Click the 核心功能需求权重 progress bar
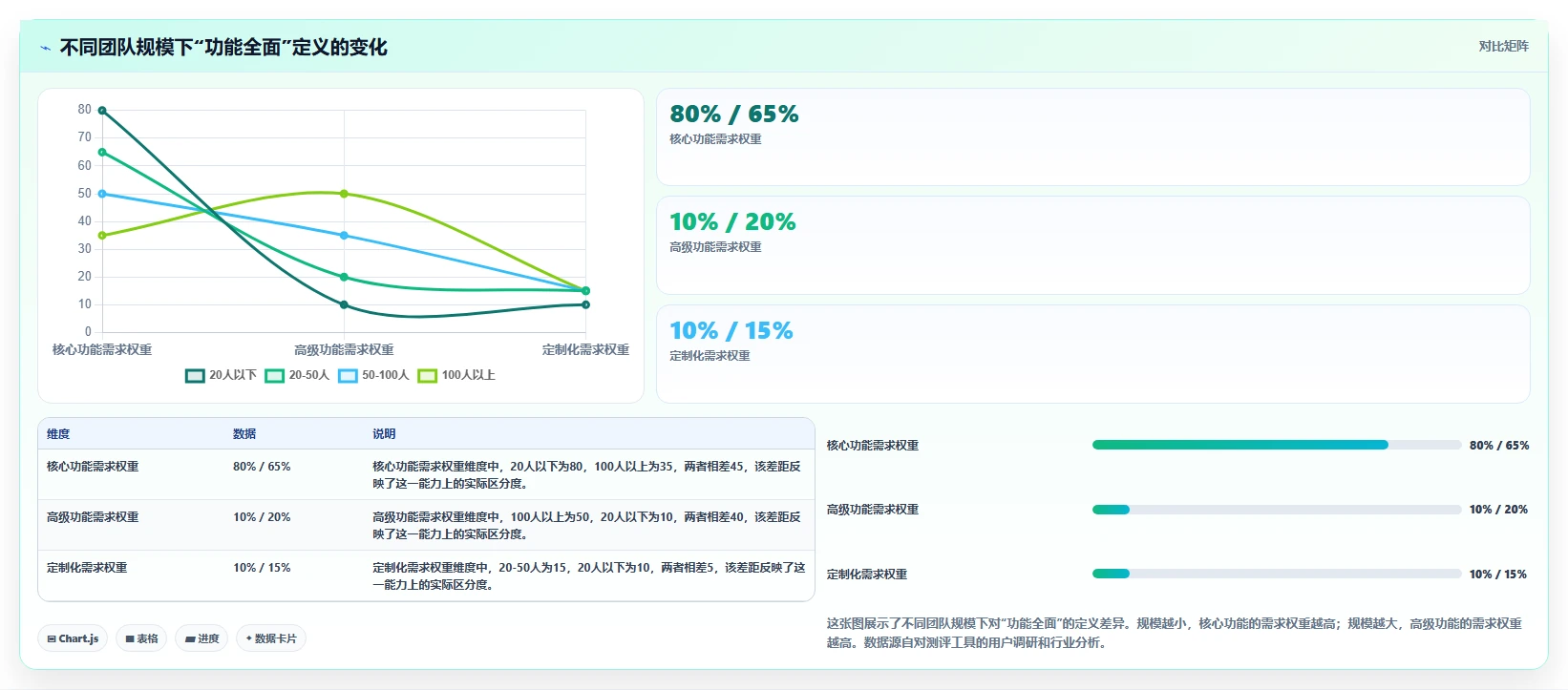This screenshot has height=690, width=1568. coord(1277,445)
